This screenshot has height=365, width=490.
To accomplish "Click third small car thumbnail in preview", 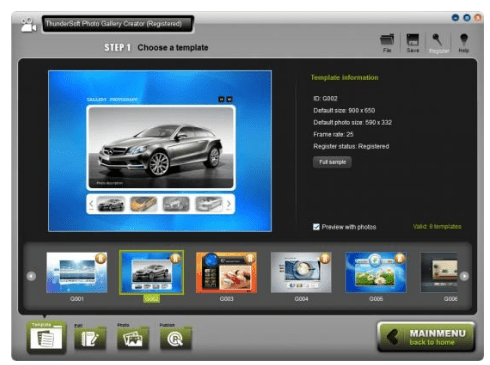I will (176, 204).
